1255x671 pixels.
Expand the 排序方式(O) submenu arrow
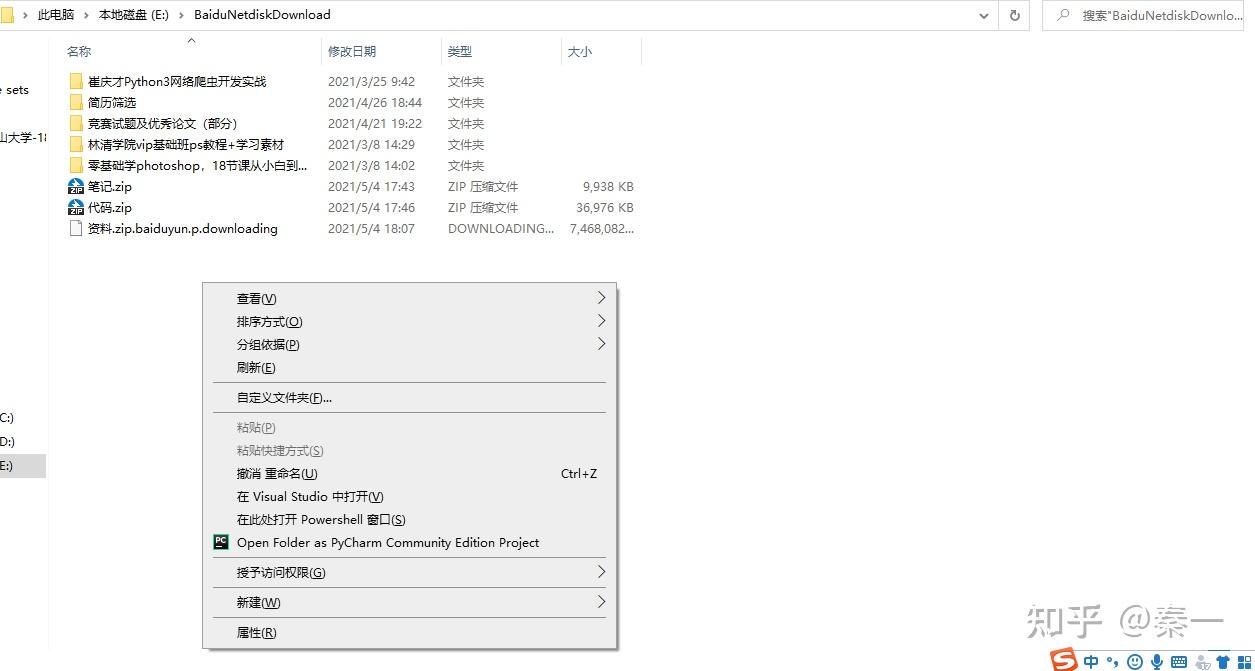601,321
